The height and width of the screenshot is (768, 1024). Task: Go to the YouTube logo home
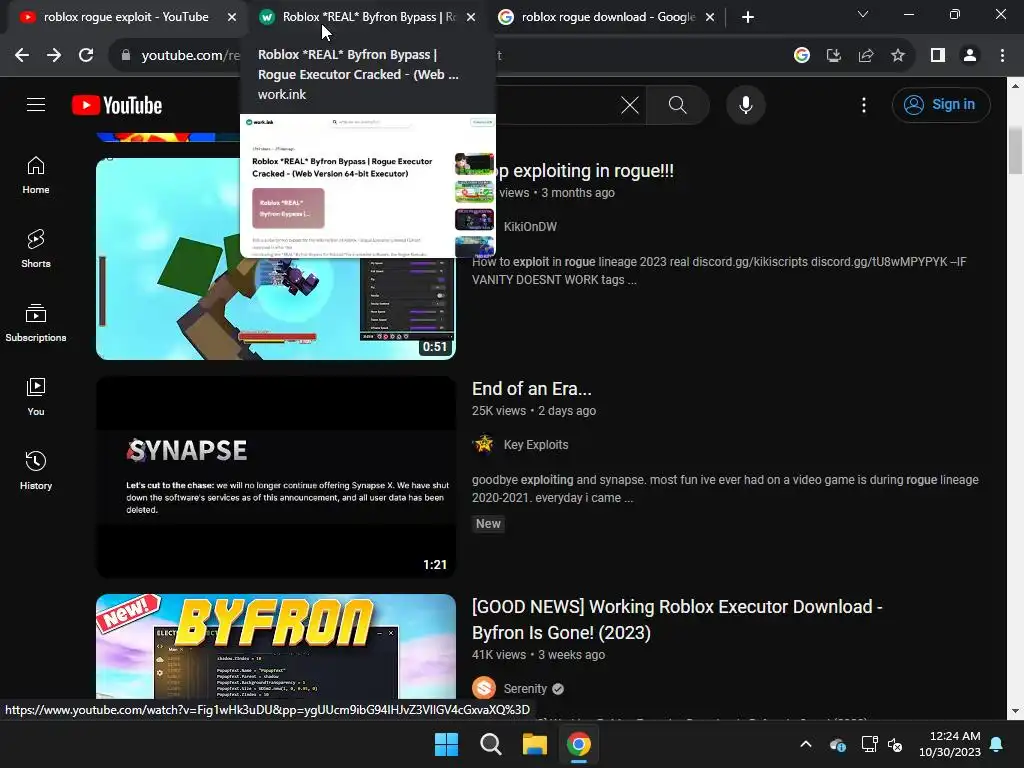(117, 105)
